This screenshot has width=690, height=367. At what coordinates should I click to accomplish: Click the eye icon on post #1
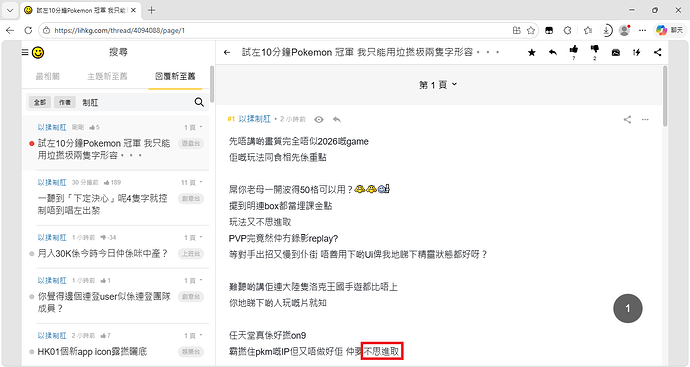pyautogui.click(x=319, y=119)
